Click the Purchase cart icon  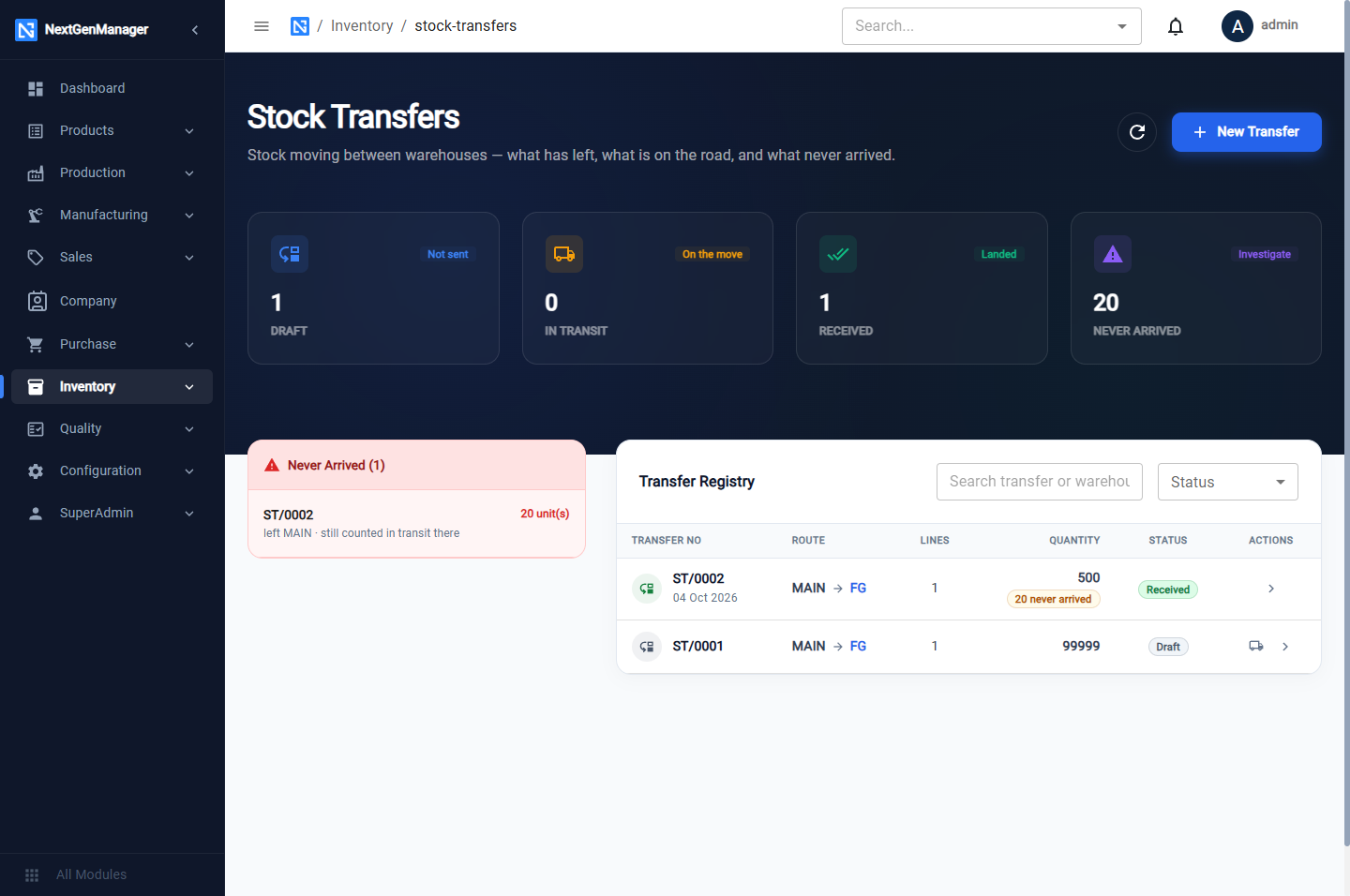(36, 344)
